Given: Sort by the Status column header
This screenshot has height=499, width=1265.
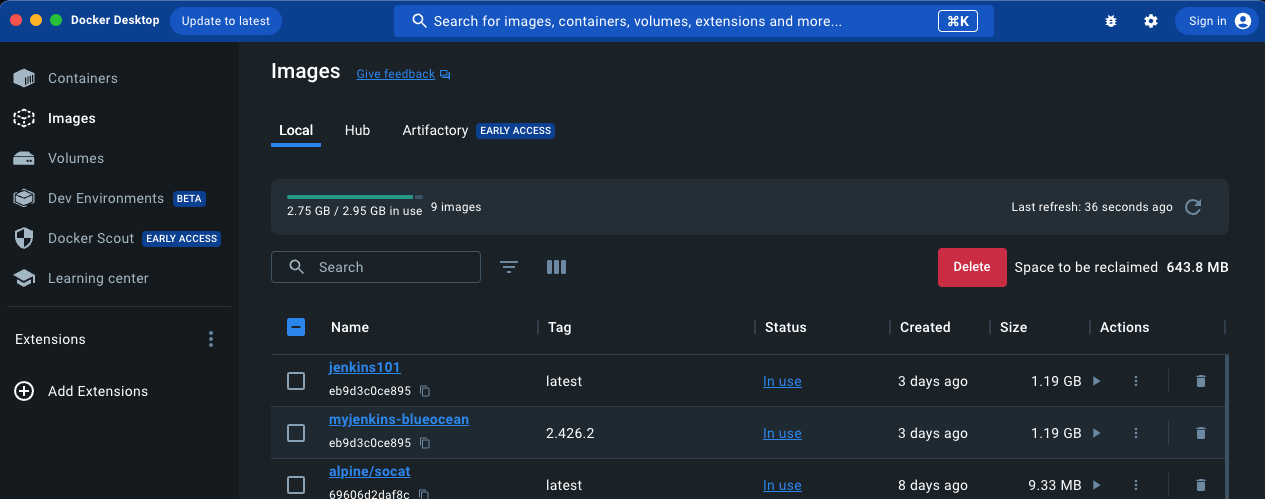Looking at the screenshot, I should tap(786, 327).
